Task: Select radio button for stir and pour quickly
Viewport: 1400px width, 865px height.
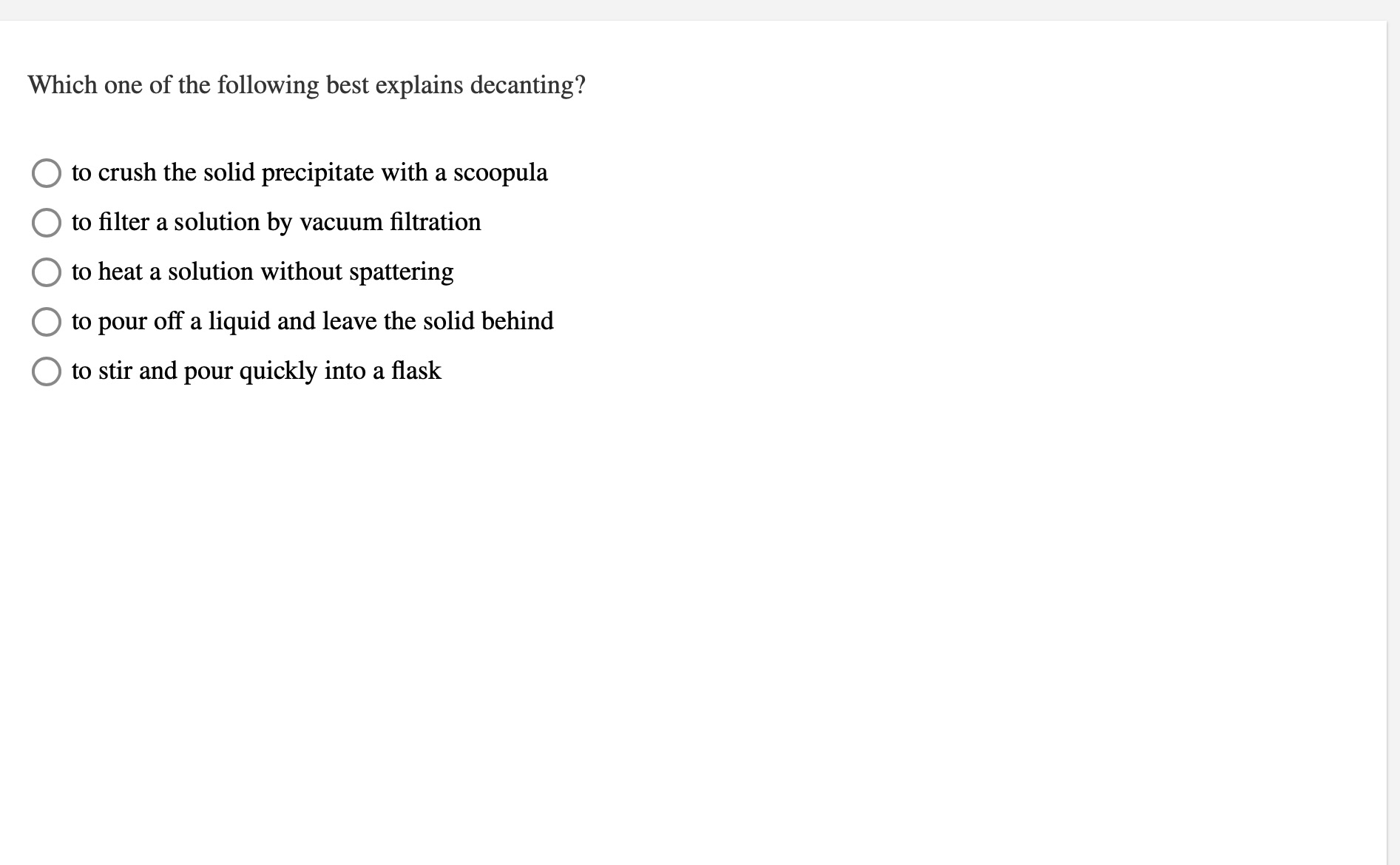Action: [x=47, y=371]
